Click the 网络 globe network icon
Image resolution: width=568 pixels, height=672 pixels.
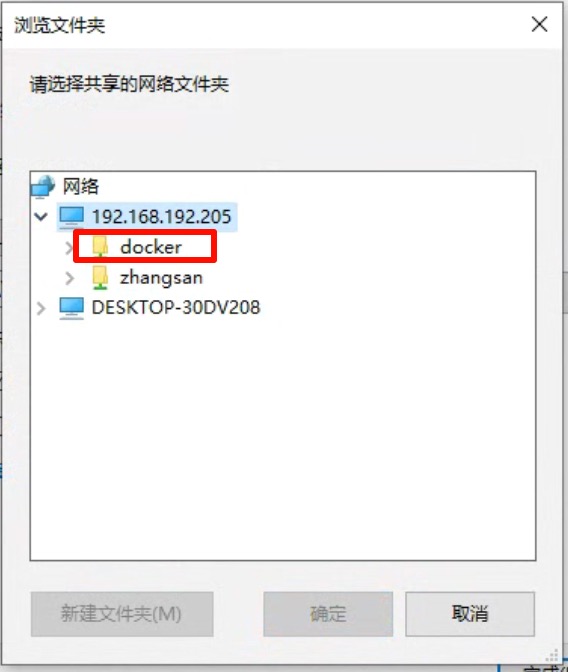pyautogui.click(x=43, y=187)
